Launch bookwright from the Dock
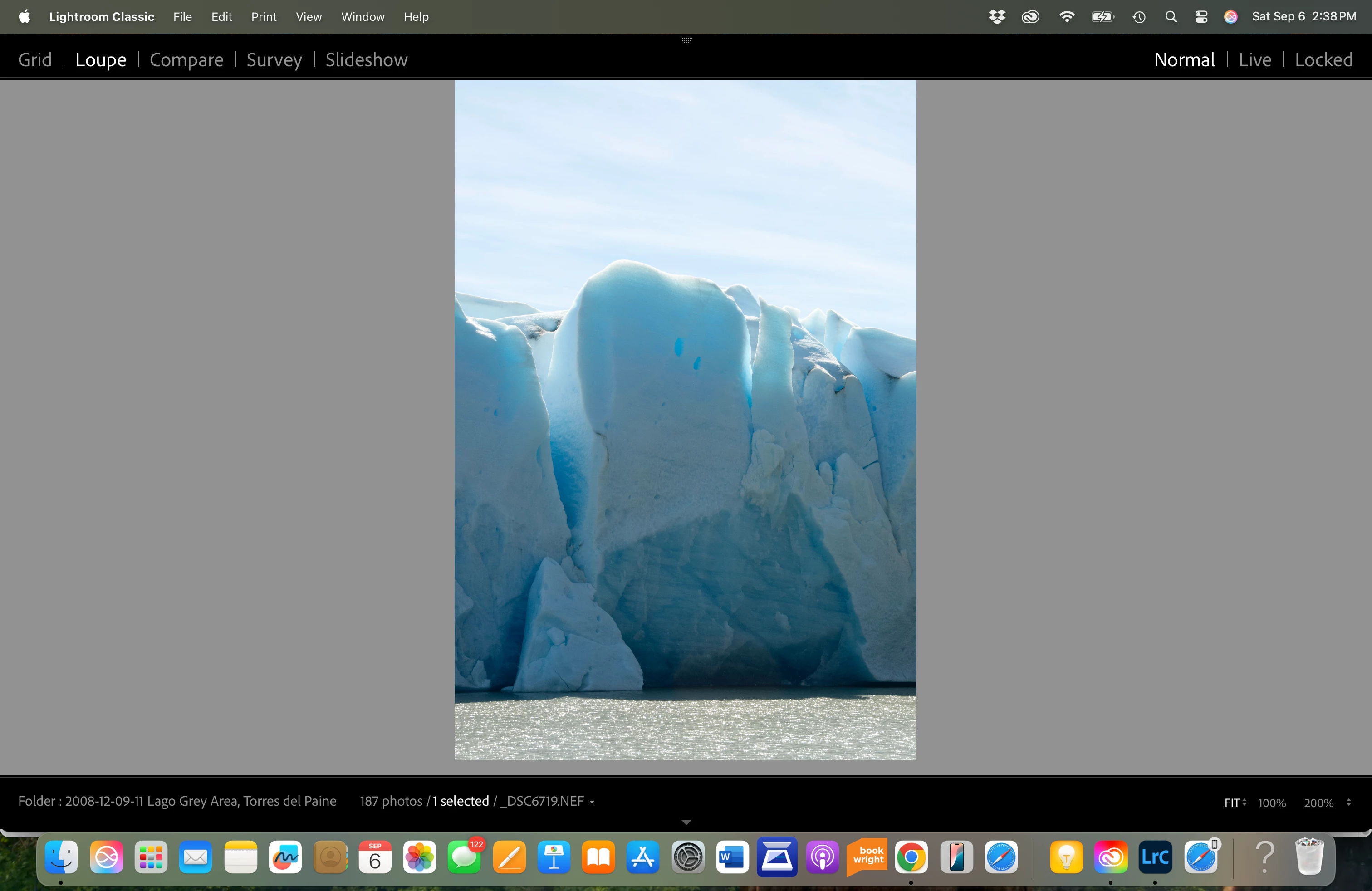Image resolution: width=1372 pixels, height=891 pixels. click(x=867, y=857)
